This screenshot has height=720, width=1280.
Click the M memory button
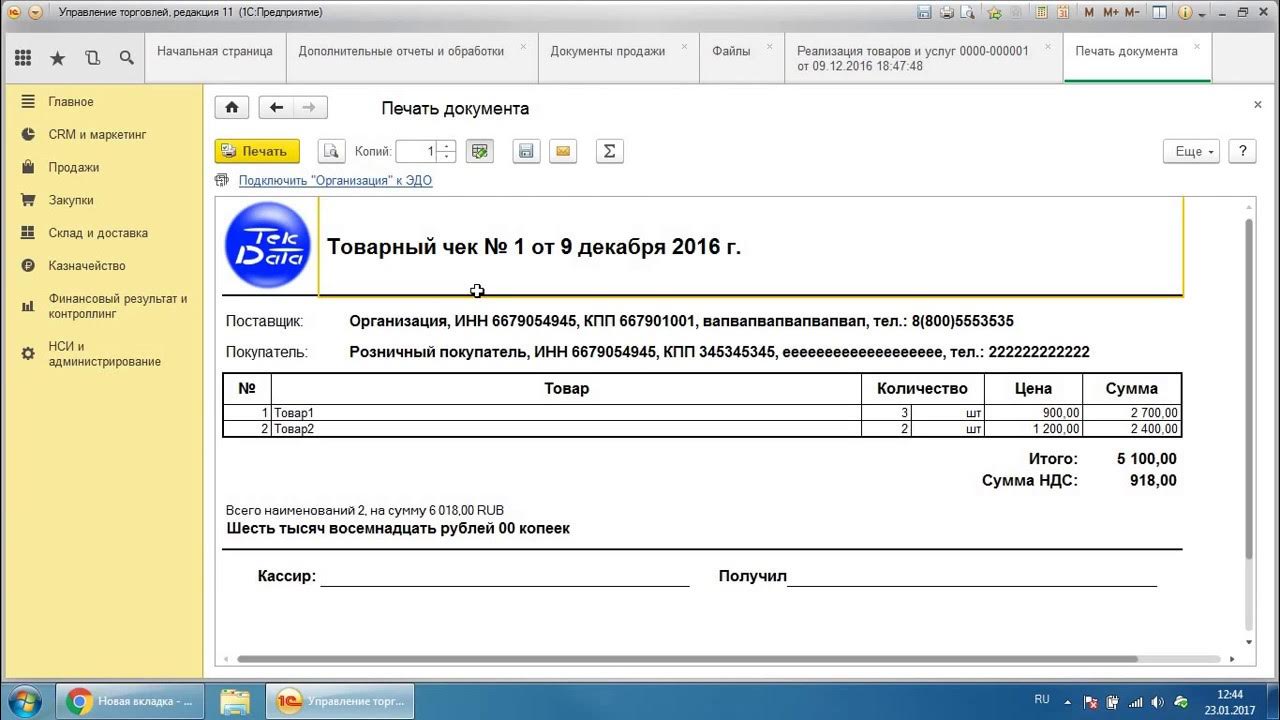click(1089, 12)
